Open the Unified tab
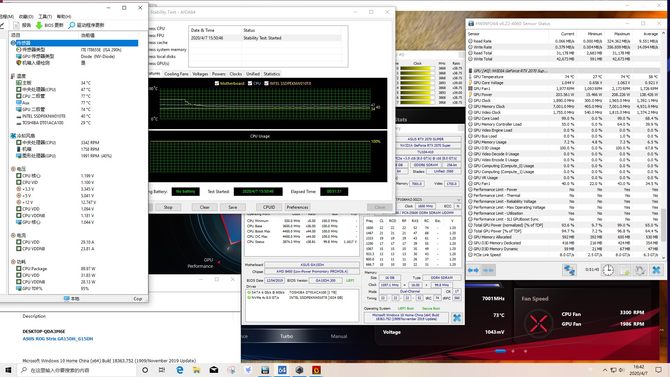Screen dimensions: 670x377 [x=253, y=74]
